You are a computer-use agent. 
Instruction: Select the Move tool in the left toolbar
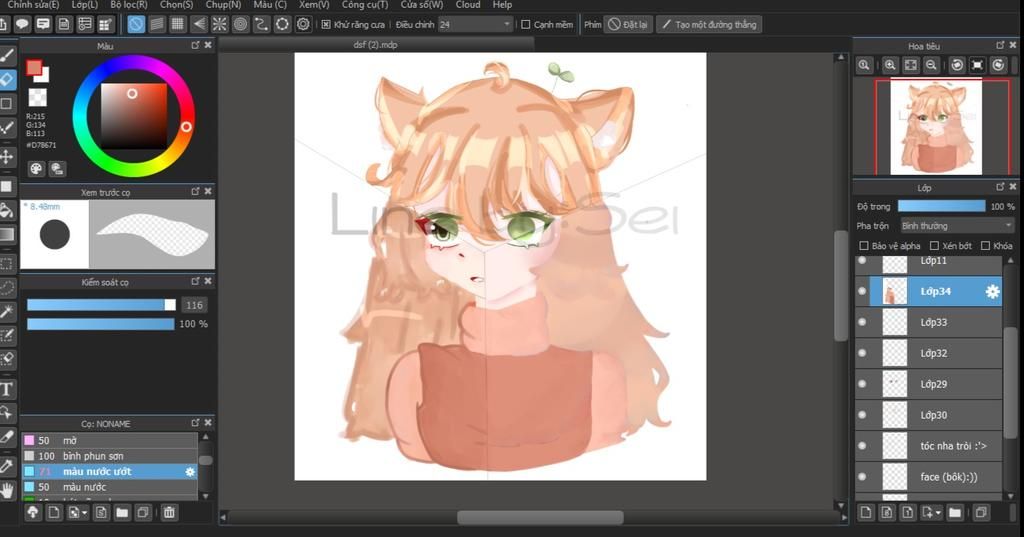[x=7, y=156]
